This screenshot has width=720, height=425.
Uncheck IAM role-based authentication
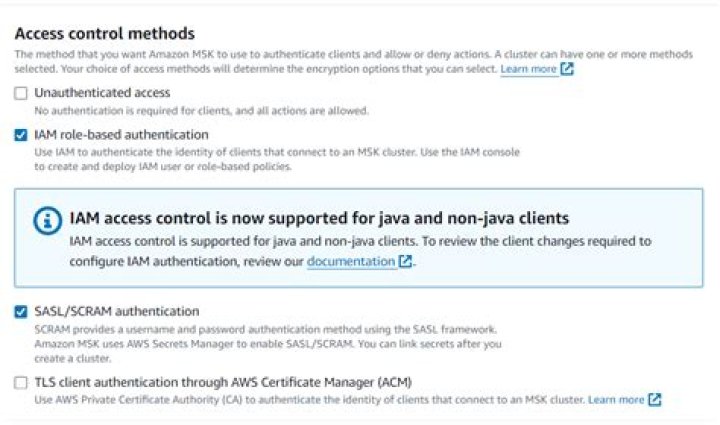(x=21, y=135)
